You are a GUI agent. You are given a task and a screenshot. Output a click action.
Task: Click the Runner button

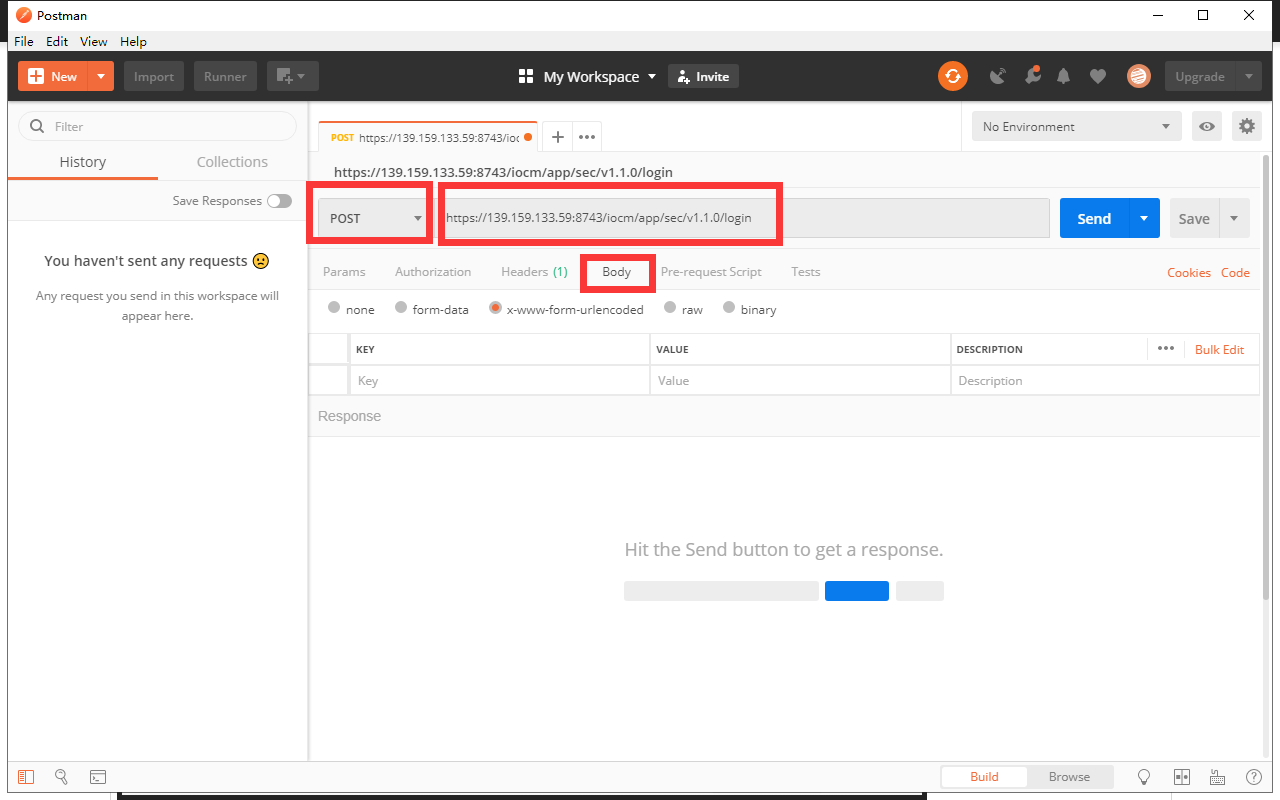click(x=226, y=76)
